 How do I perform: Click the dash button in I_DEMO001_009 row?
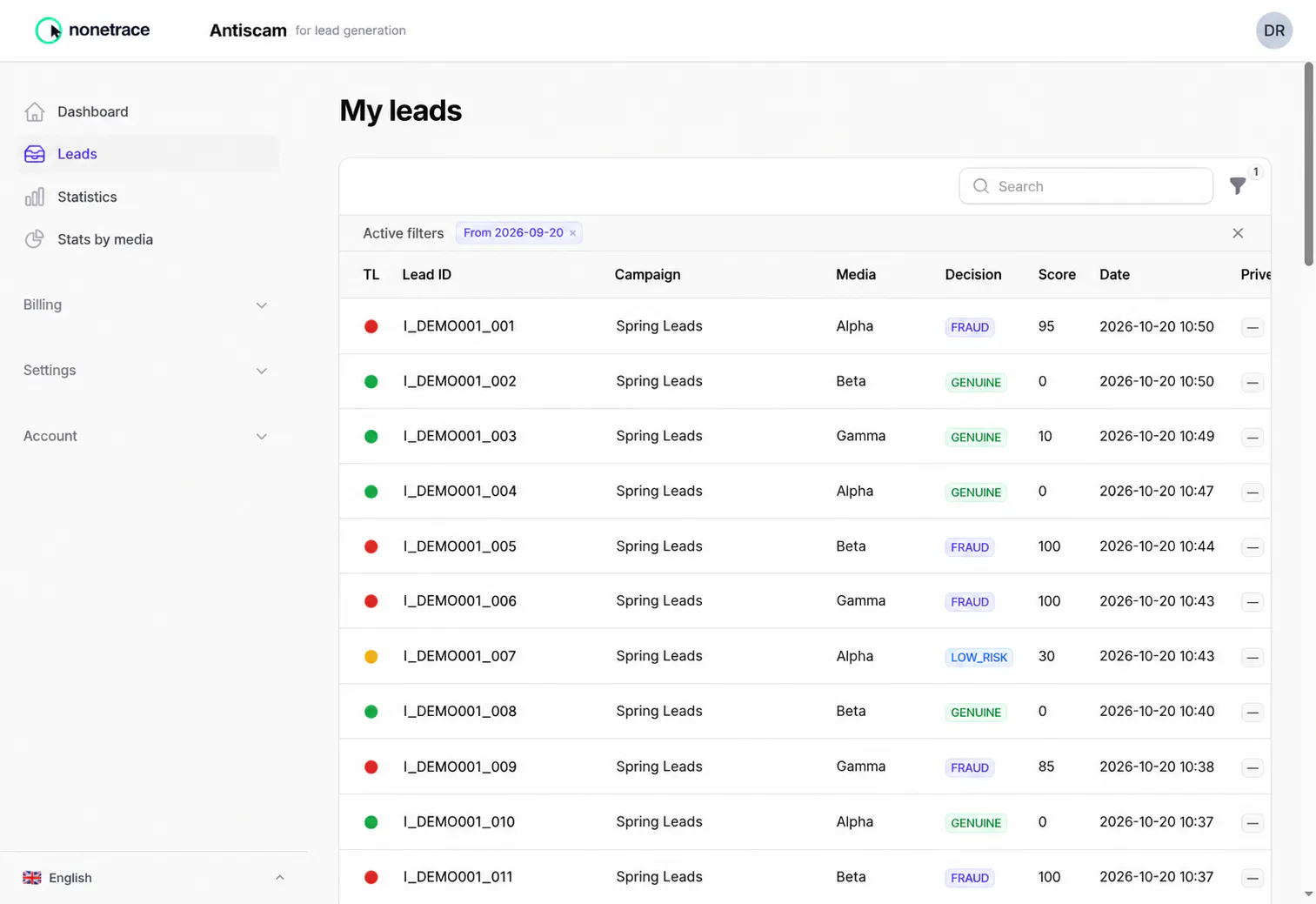(1253, 767)
